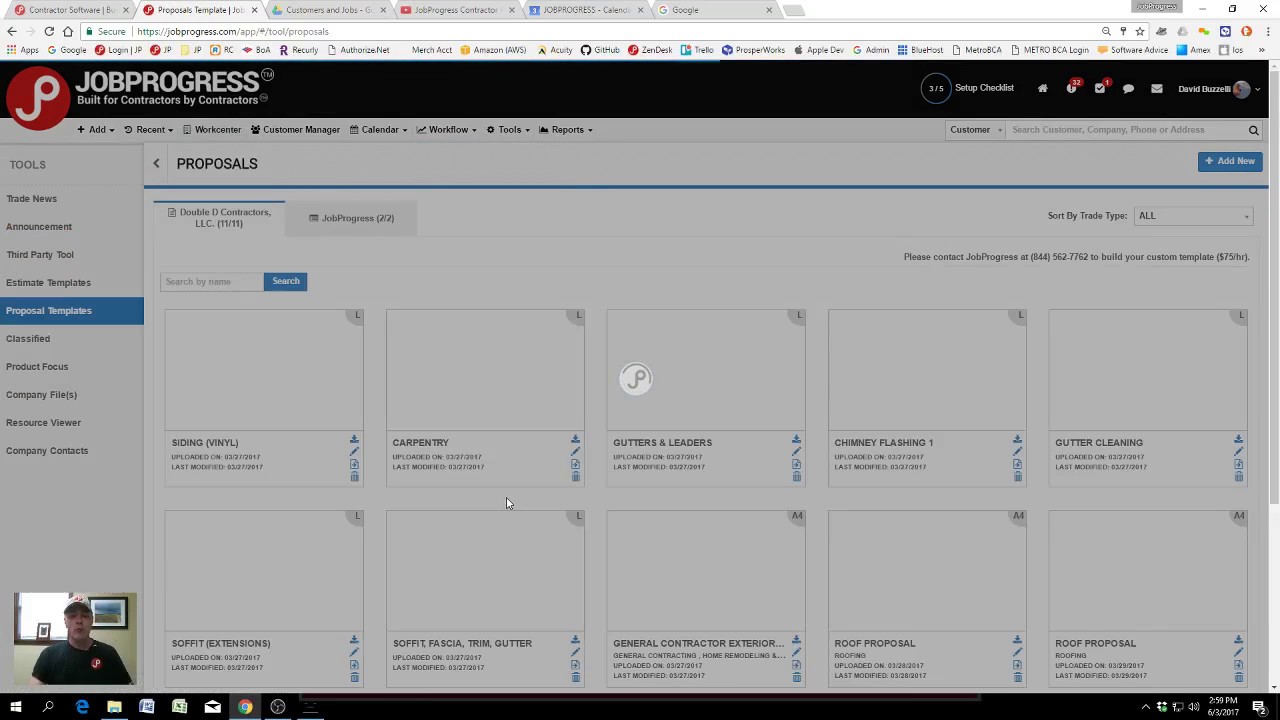The height and width of the screenshot is (720, 1280).
Task: Open the Siding (Vinyl) template thumbnail
Action: [x=264, y=370]
